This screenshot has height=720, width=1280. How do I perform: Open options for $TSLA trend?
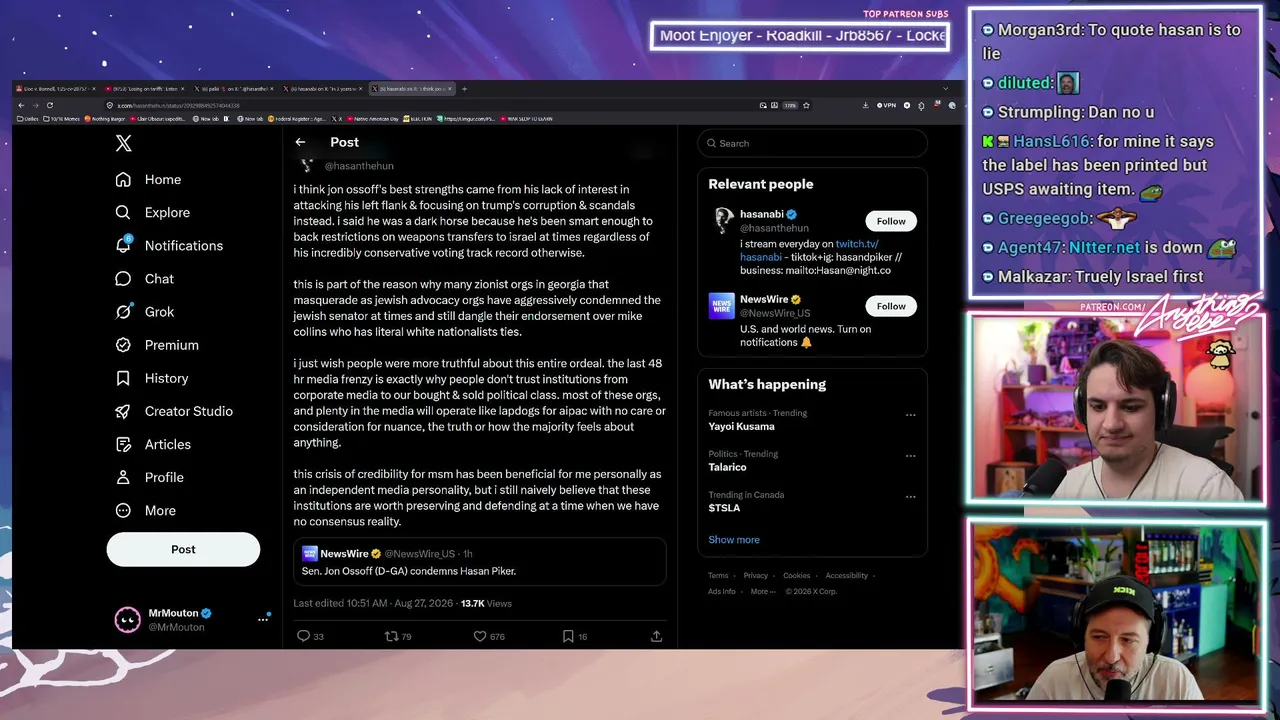[910, 496]
